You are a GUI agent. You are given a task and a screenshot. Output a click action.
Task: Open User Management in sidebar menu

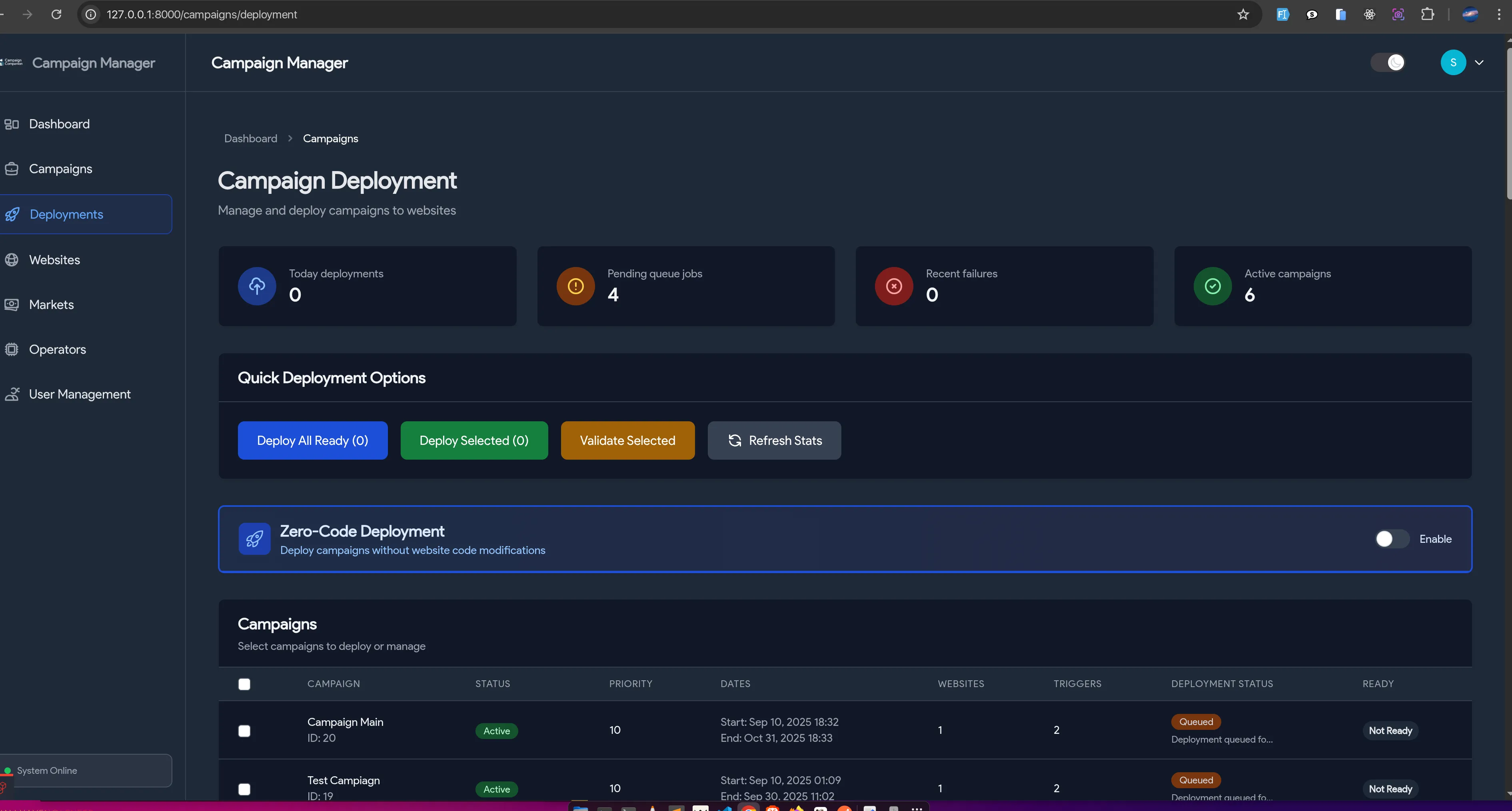tap(80, 395)
